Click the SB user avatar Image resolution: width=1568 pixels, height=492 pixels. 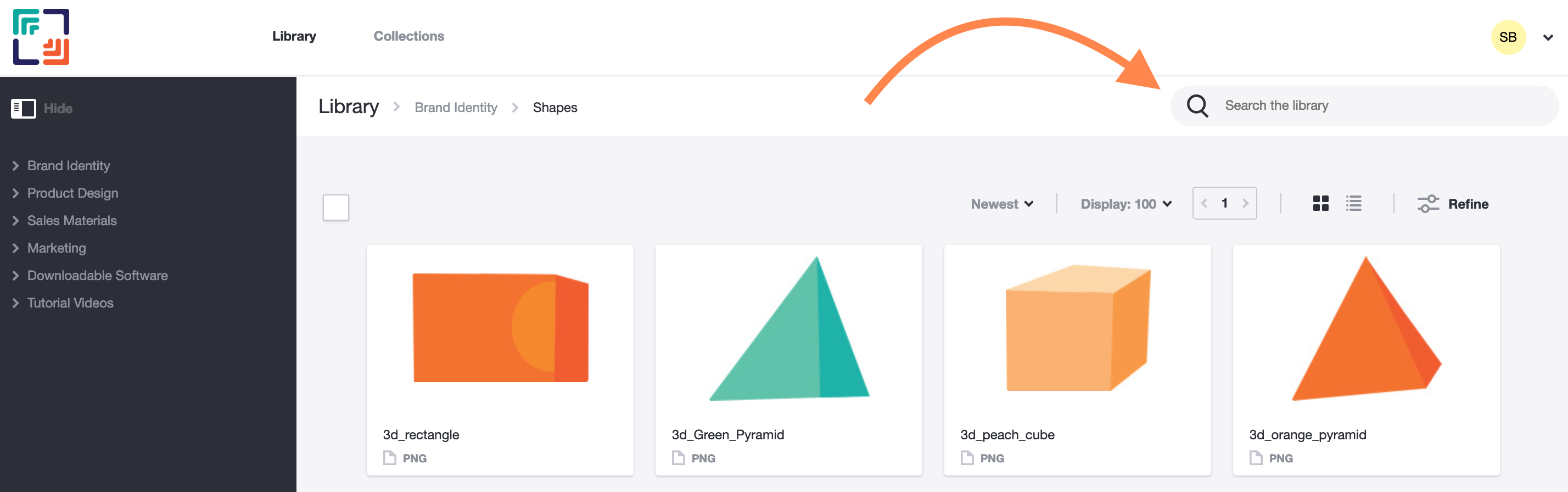1507,37
